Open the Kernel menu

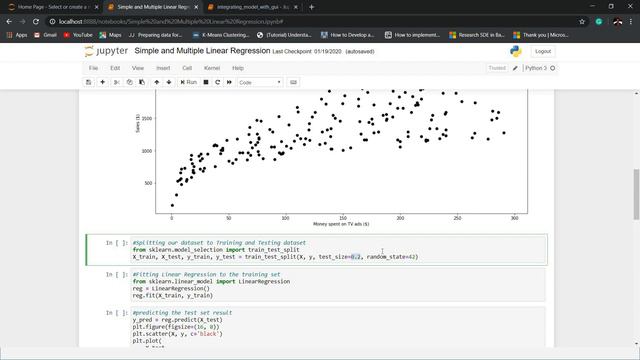click(x=212, y=68)
